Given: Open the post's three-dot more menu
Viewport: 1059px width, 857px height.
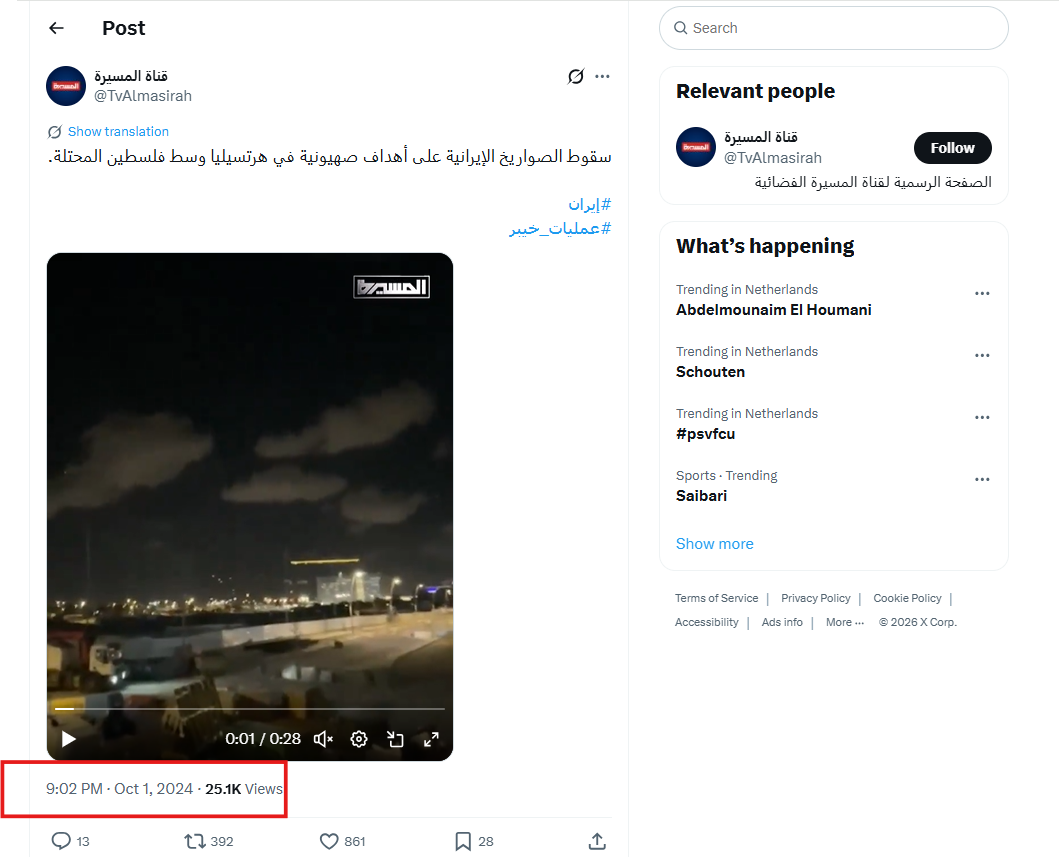Looking at the screenshot, I should coord(602,76).
